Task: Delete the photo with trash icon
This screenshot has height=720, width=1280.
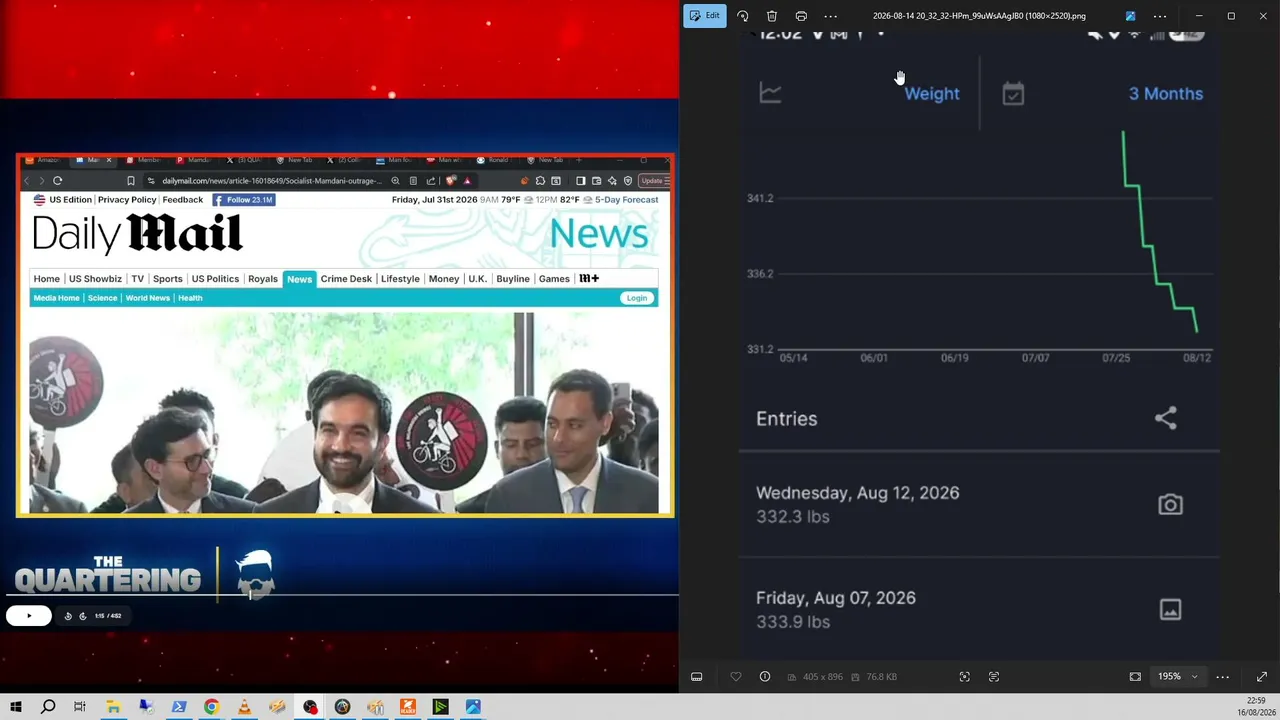Action: (x=772, y=16)
